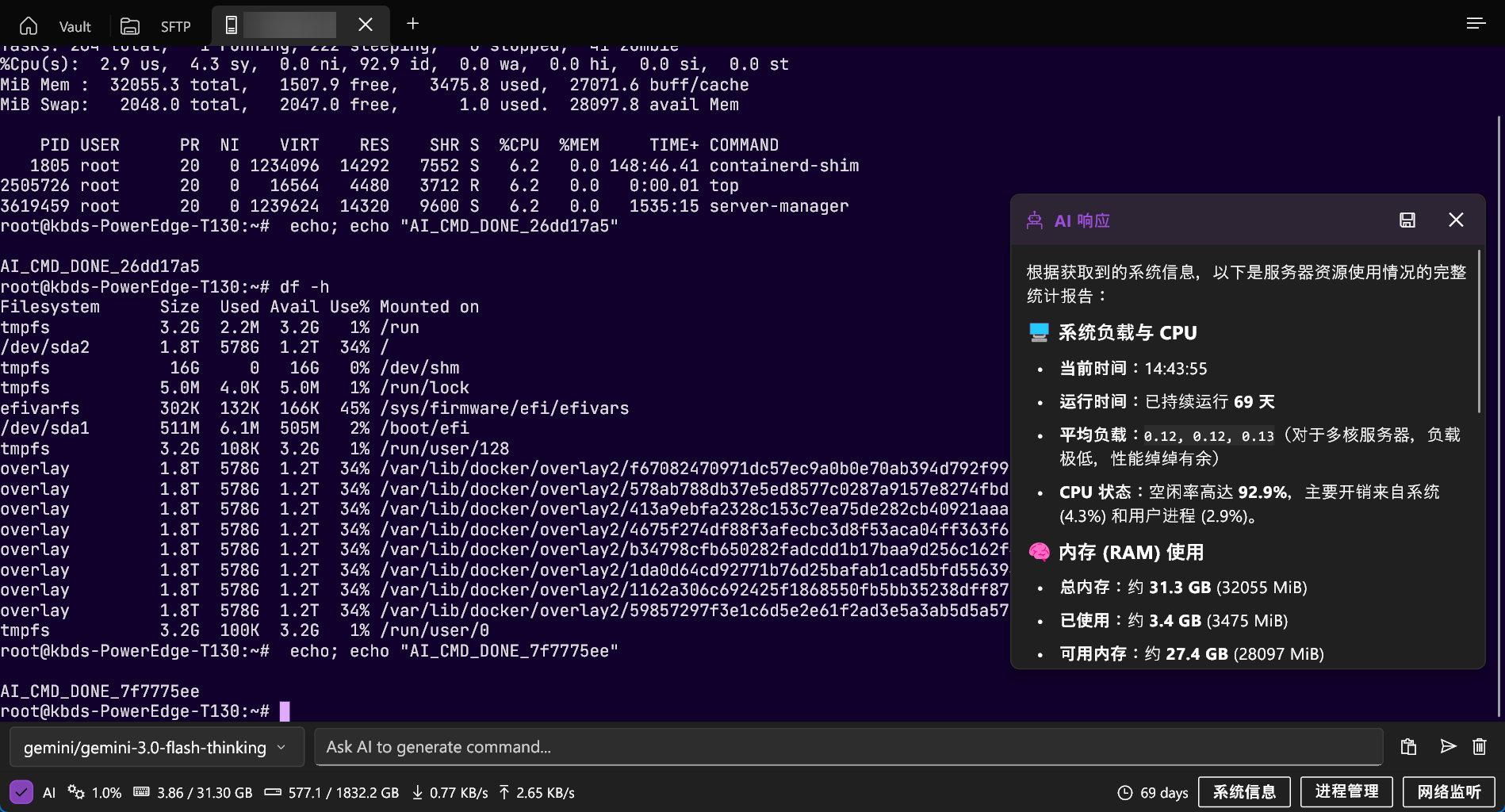Open the 系统信息 button

1244,792
